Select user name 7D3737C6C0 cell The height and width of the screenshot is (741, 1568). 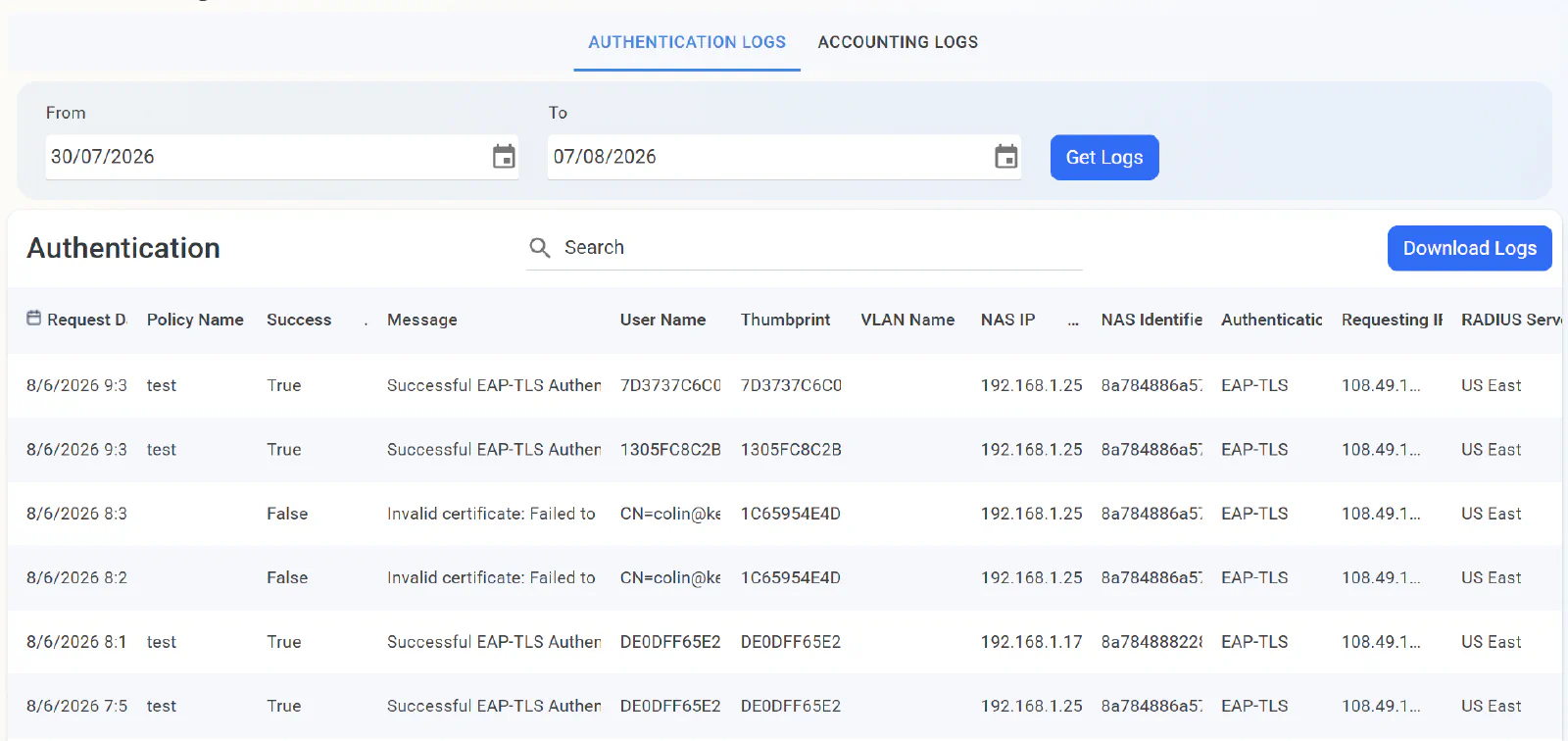[670, 385]
